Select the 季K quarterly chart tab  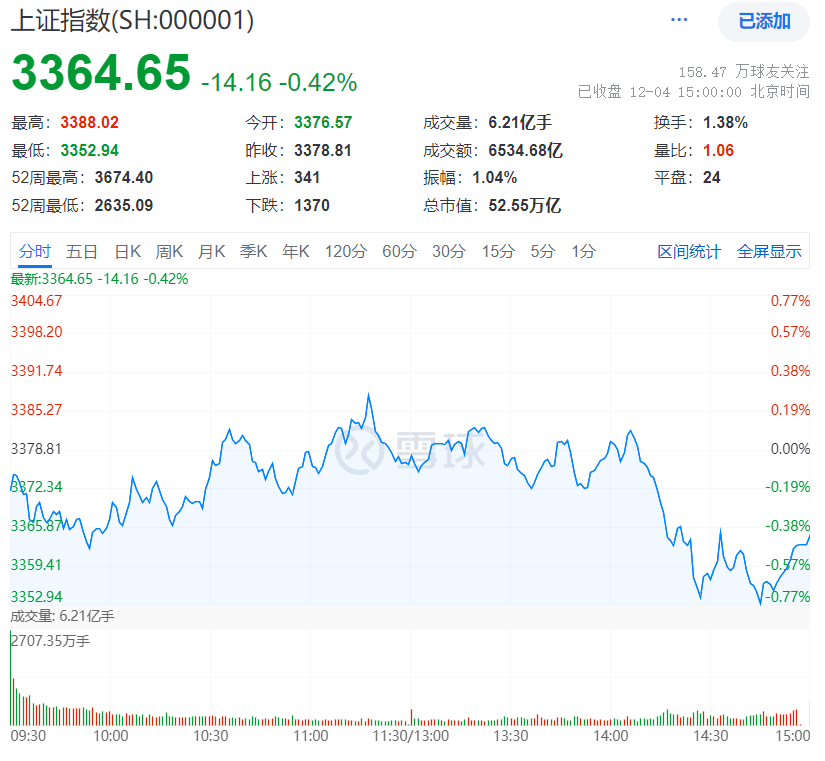pyautogui.click(x=253, y=252)
